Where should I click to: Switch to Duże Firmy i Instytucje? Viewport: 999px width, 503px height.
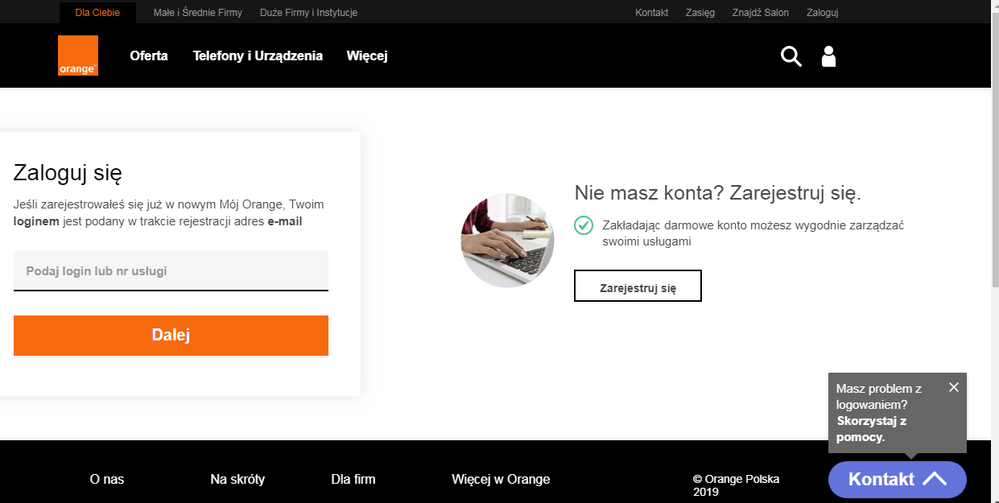[x=308, y=12]
